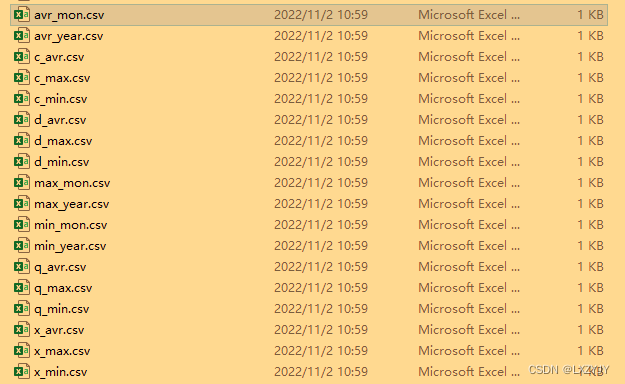The height and width of the screenshot is (384, 625).
Task: Select file name max_mon.csv
Action: (72, 183)
